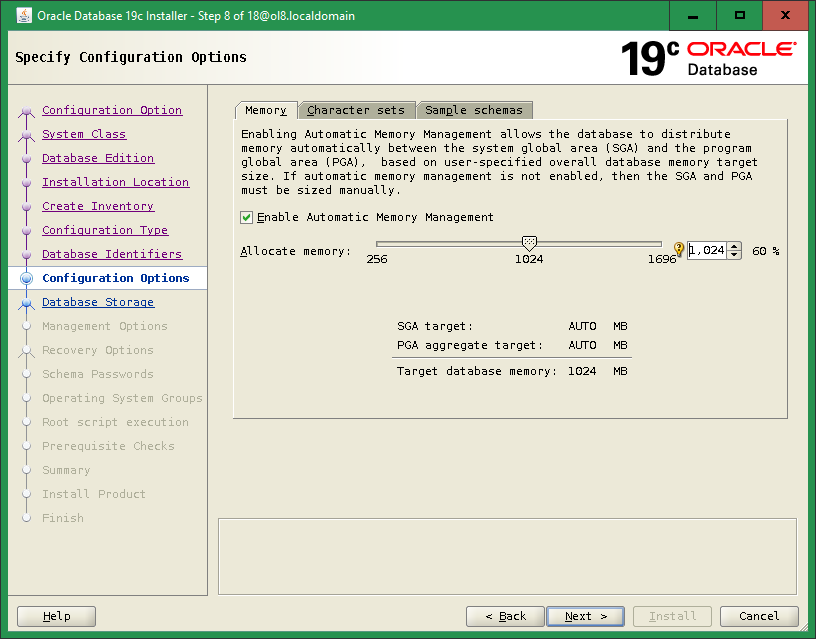Go to Create Inventory step
The image size is (816, 639).
pyautogui.click(x=98, y=206)
